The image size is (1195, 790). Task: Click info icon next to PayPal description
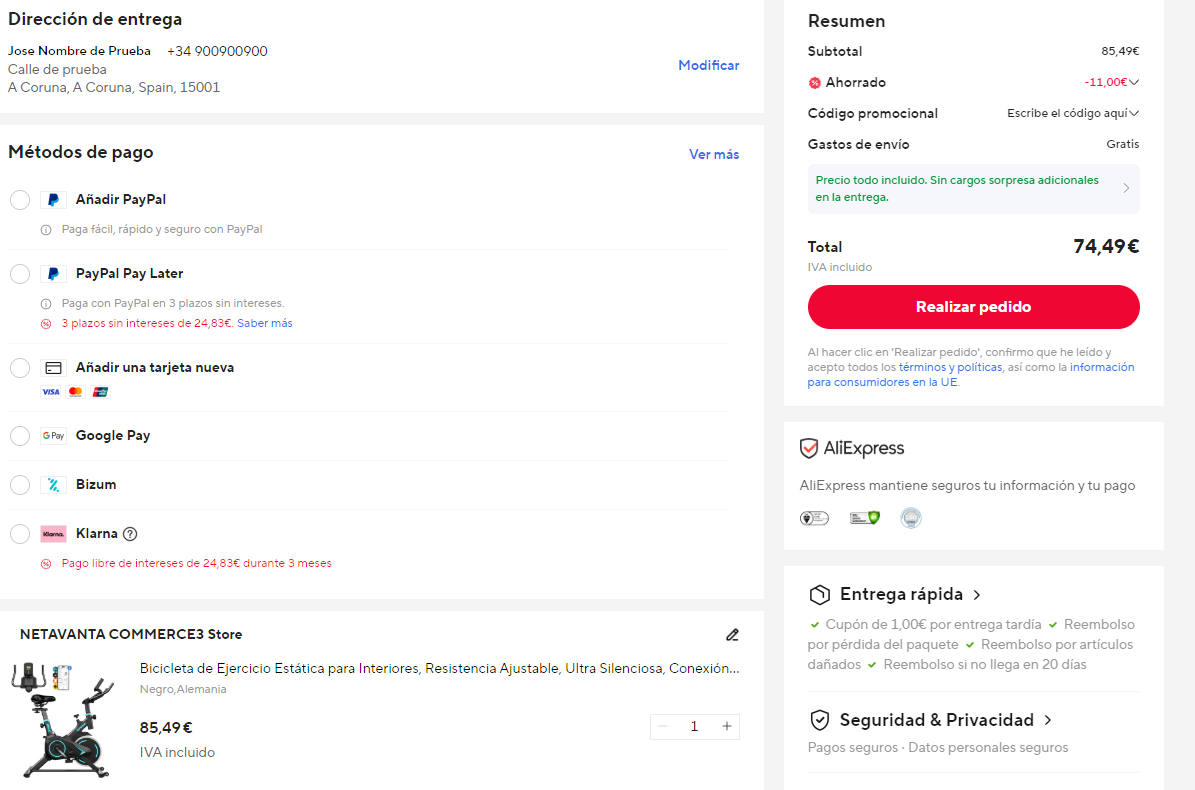click(x=46, y=230)
